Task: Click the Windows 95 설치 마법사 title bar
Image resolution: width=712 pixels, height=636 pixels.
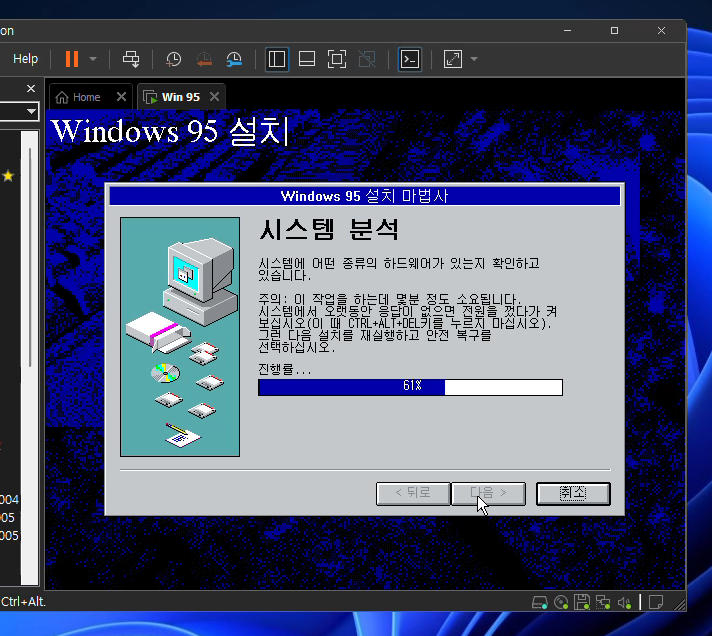Action: 365,196
